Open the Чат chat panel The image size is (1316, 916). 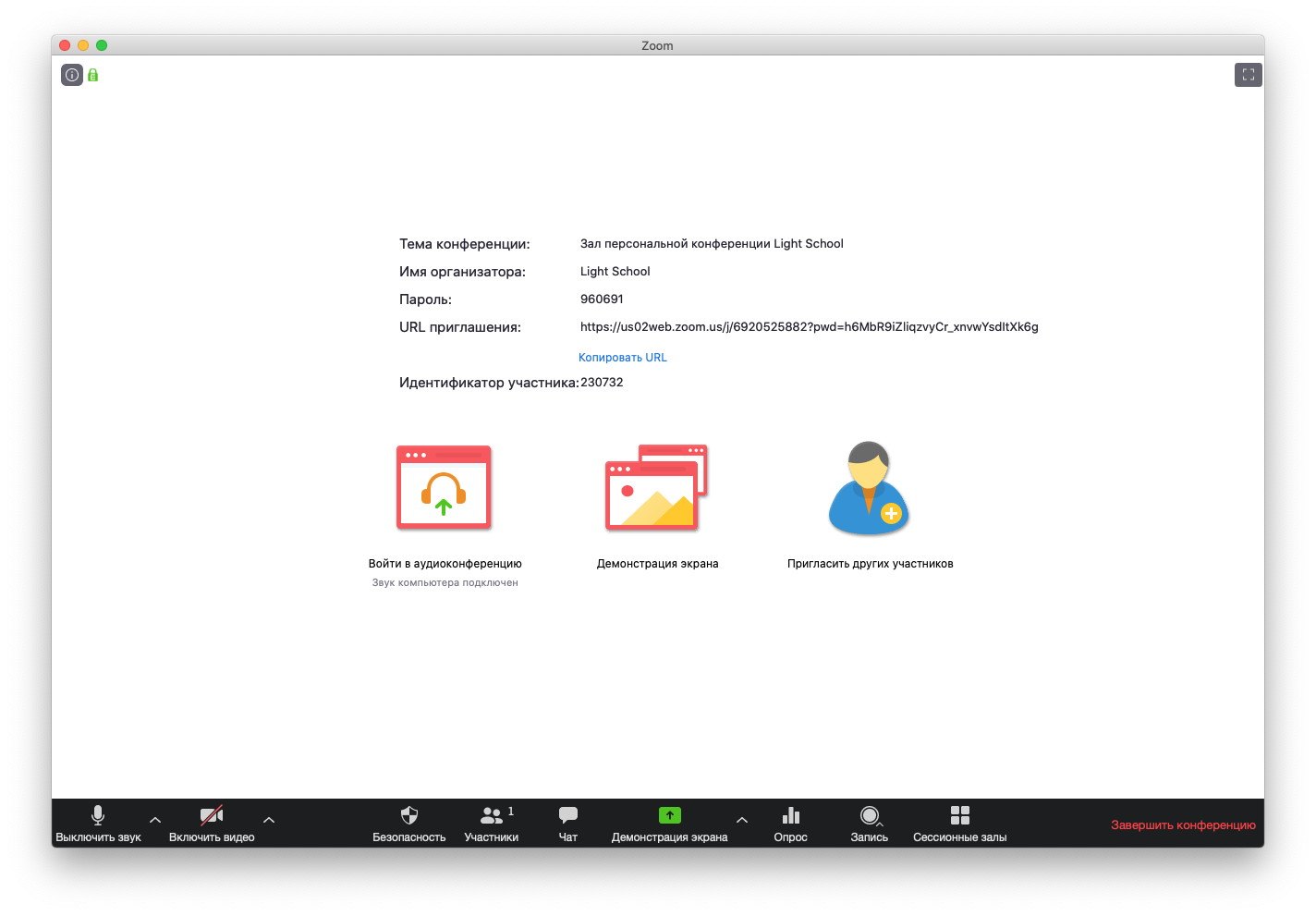click(x=568, y=824)
